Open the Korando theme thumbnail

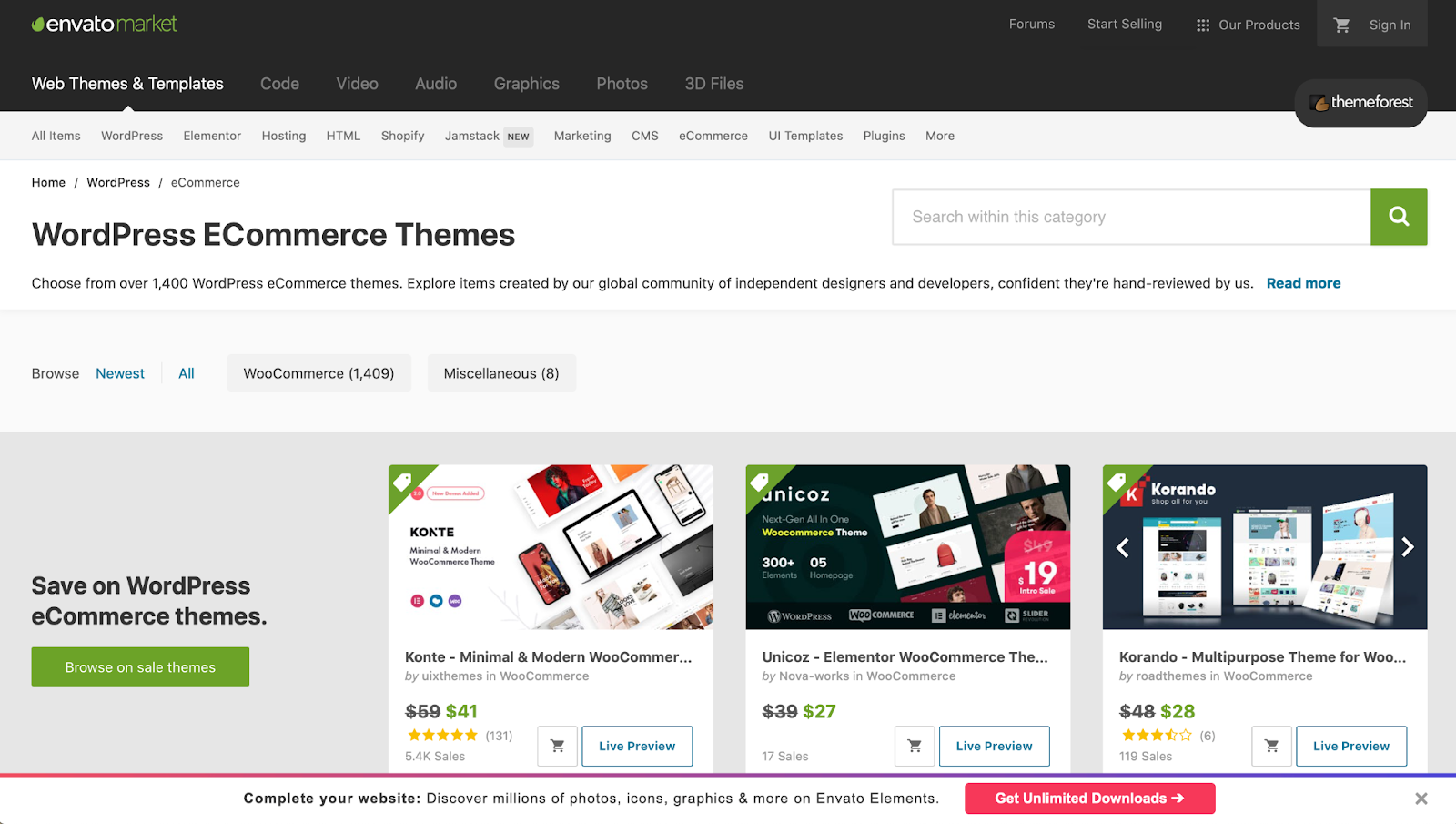pos(1265,547)
